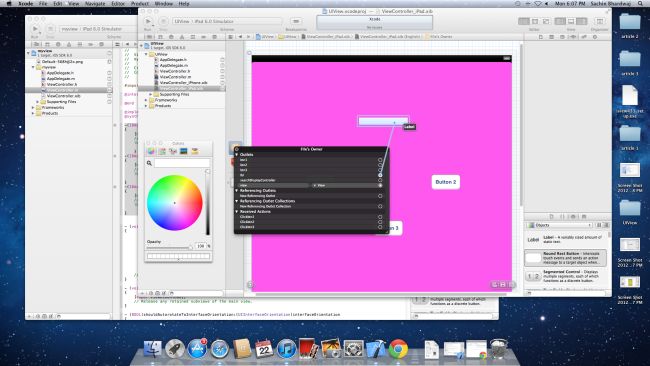Click connection circle for btn2 outlet
This screenshot has width=650, height=366.
pyautogui.click(x=380, y=165)
